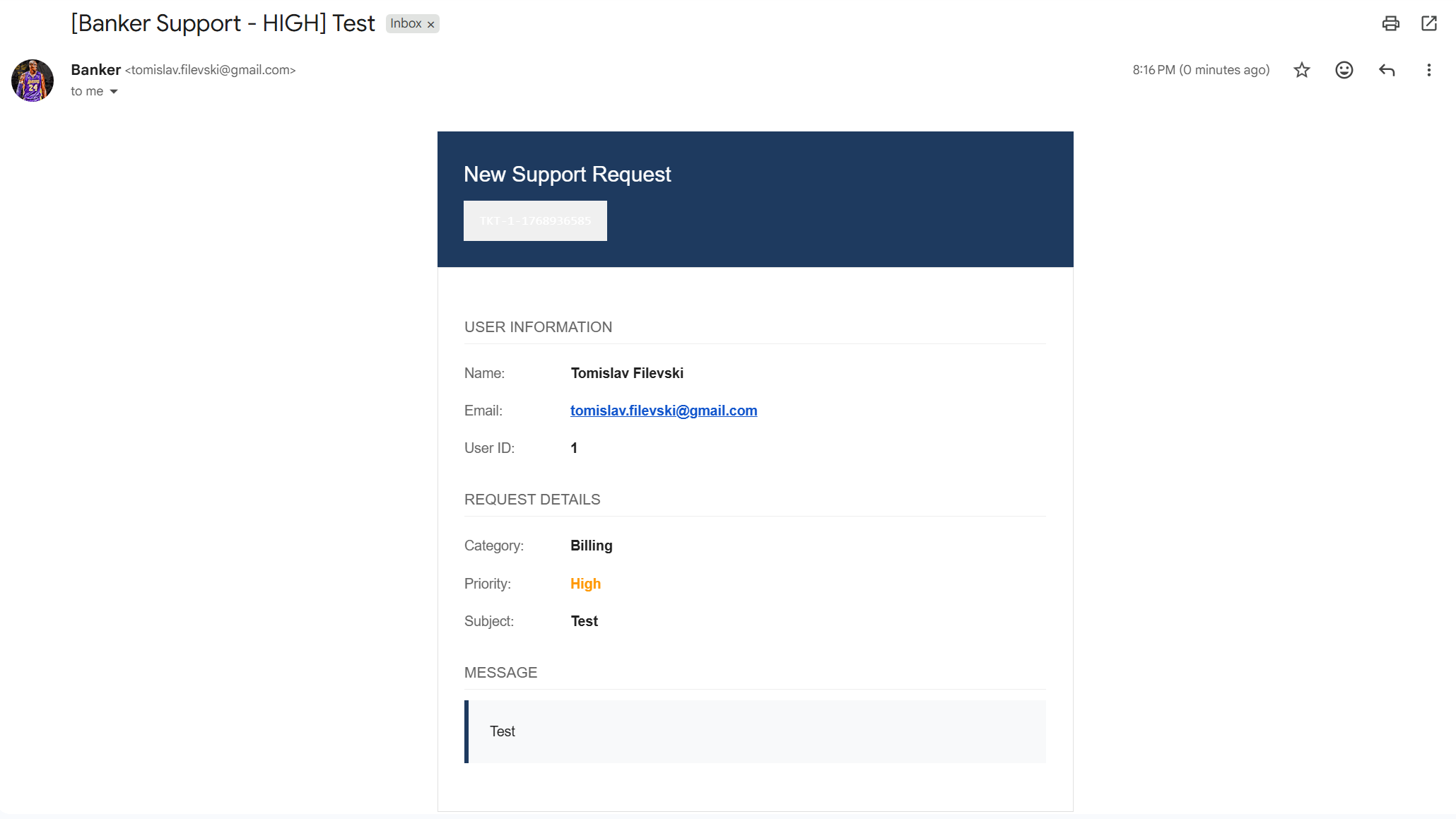Click the Print all icon
Screen dimensions: 1456x819
[x=1390, y=23]
